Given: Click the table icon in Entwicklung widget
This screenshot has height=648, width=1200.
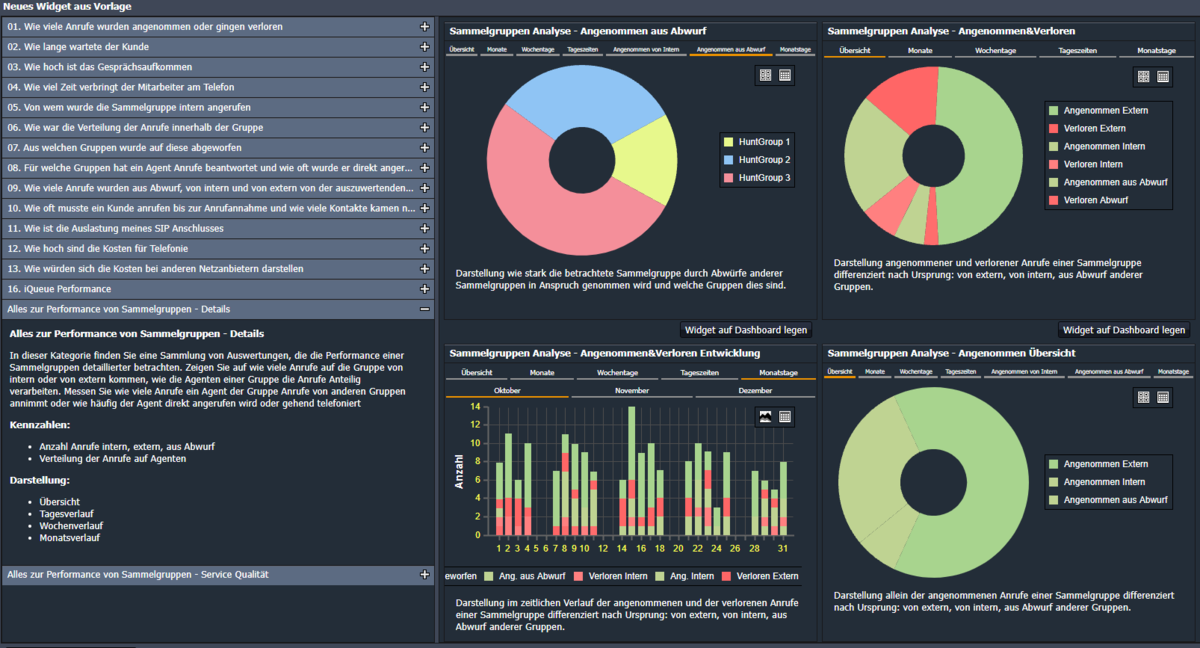Looking at the screenshot, I should 785,416.
